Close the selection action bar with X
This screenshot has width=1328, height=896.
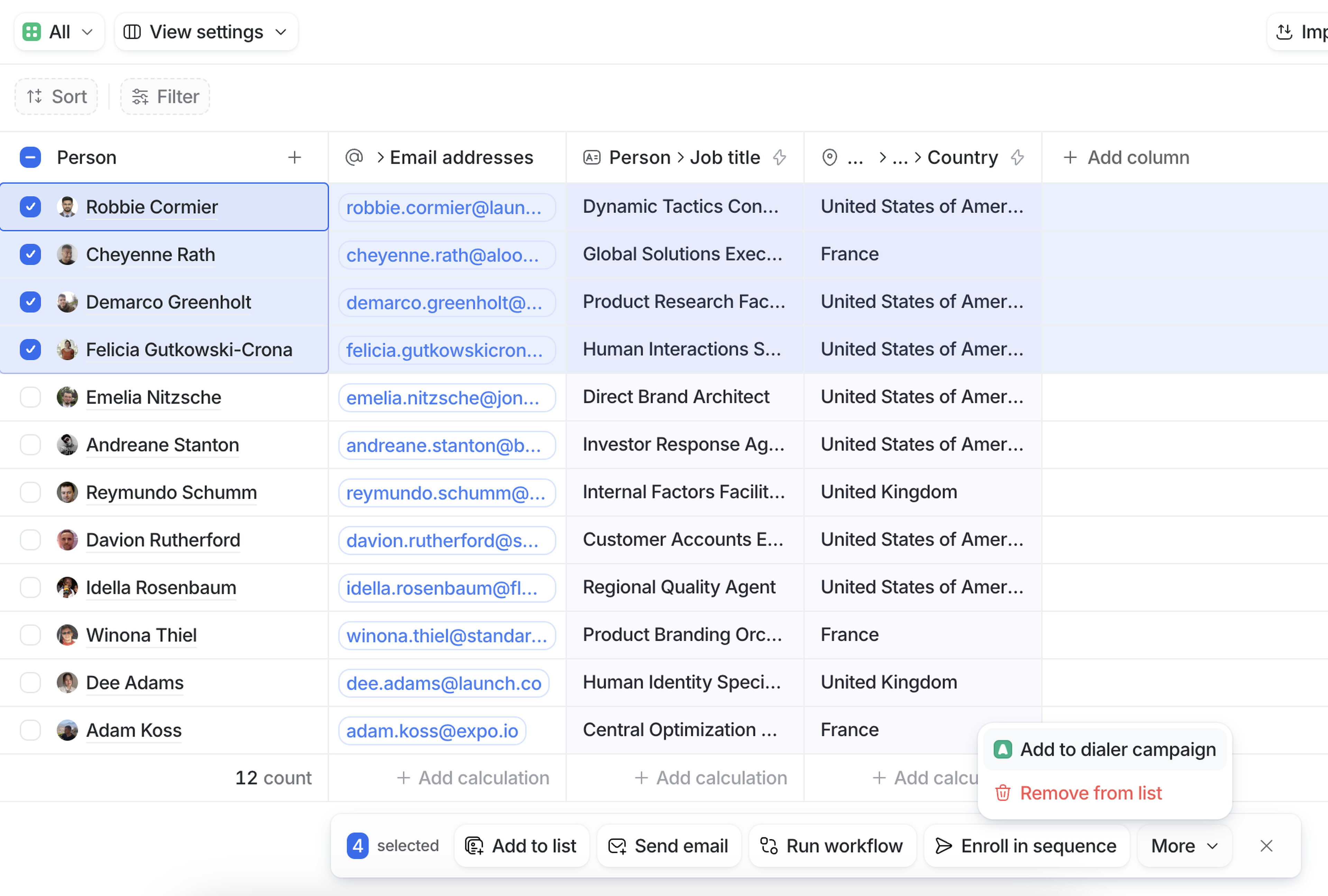(x=1266, y=846)
